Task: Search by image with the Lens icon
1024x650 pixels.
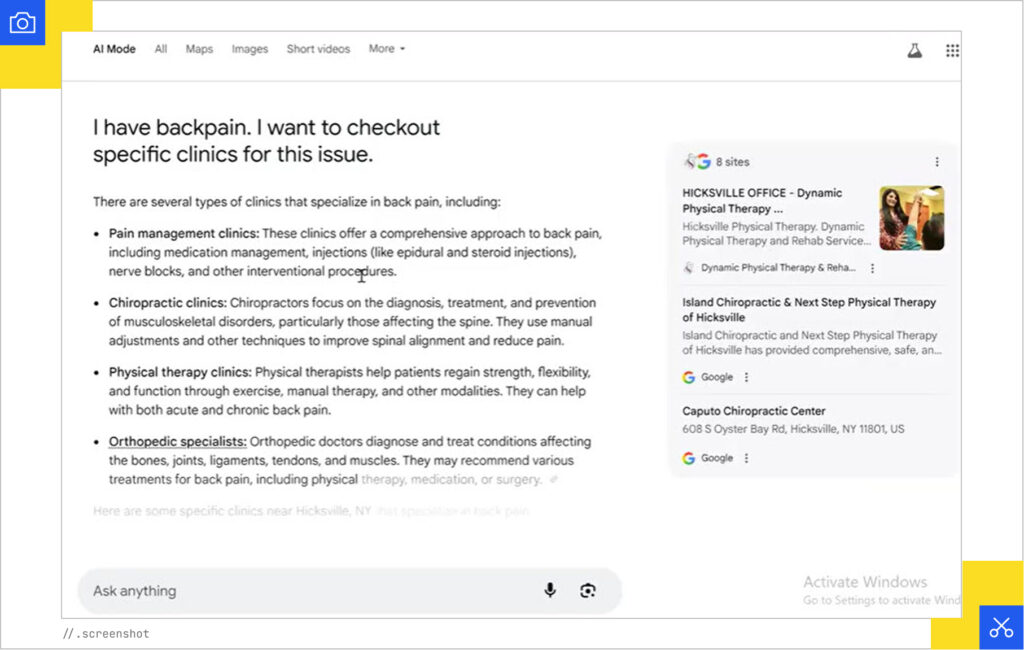Action: pos(587,590)
